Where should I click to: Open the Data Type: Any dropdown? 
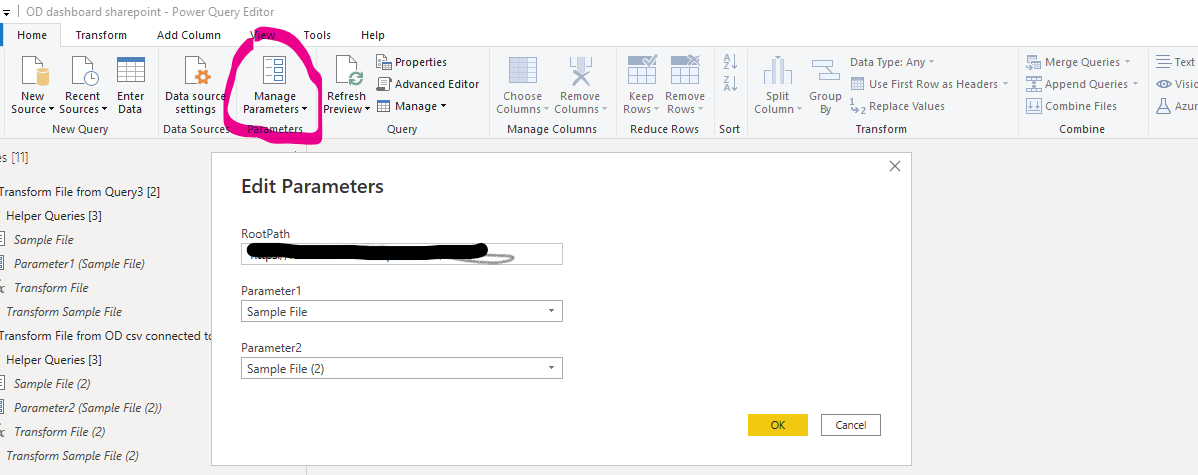pos(892,62)
